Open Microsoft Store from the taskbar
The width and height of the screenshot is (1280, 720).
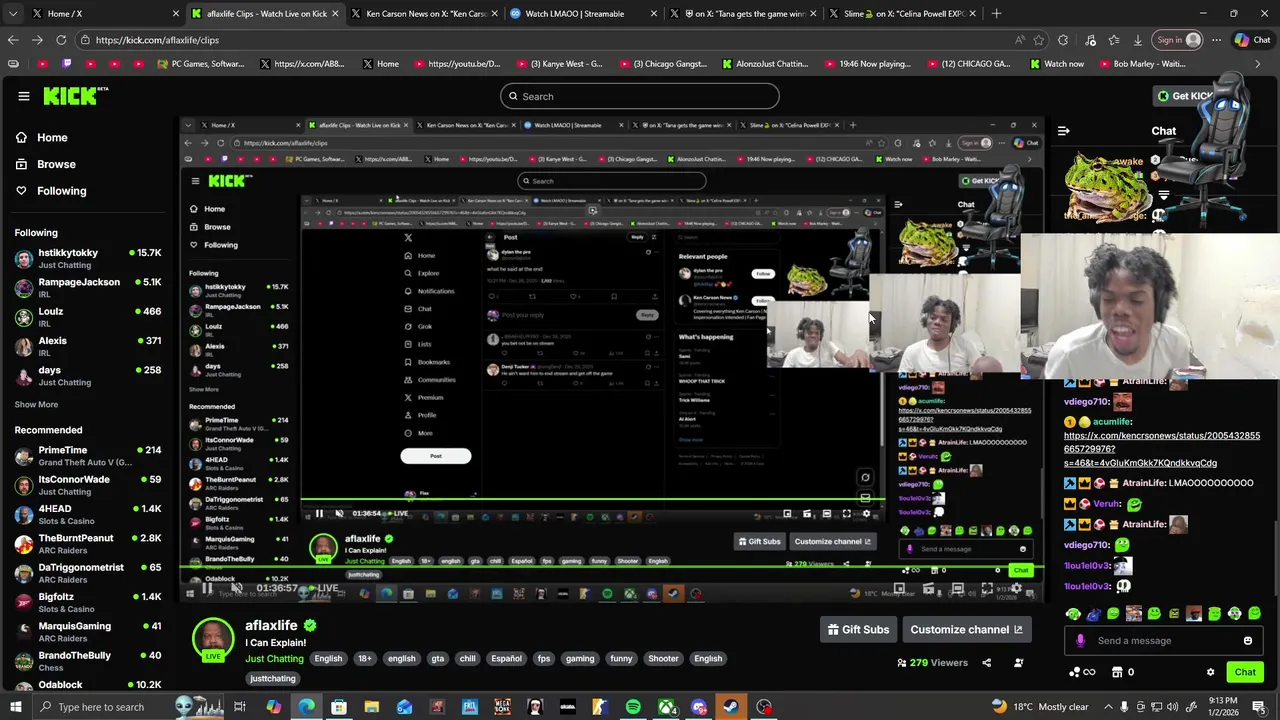coord(339,707)
